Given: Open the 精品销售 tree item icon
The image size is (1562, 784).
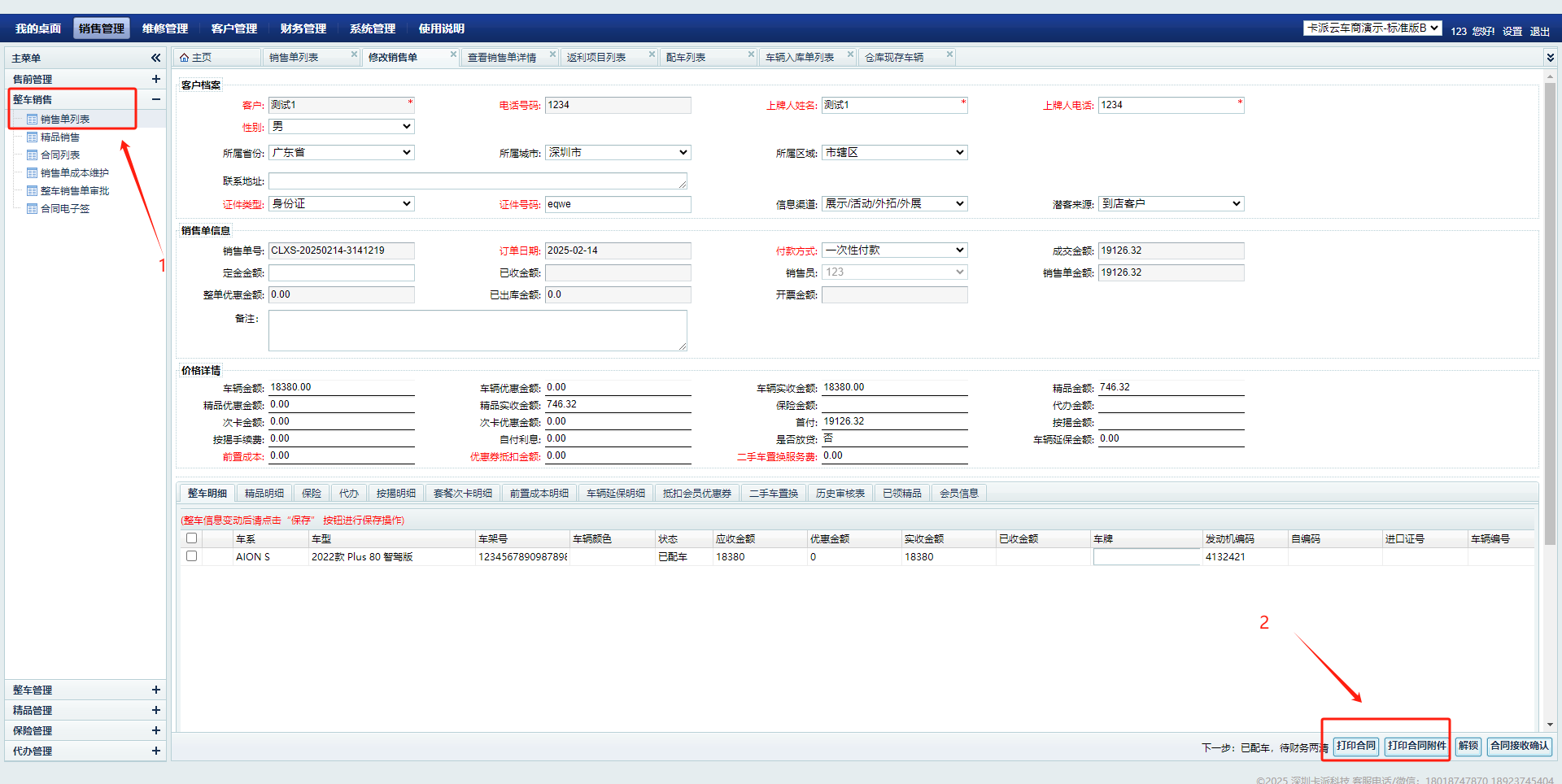Looking at the screenshot, I should (x=33, y=137).
